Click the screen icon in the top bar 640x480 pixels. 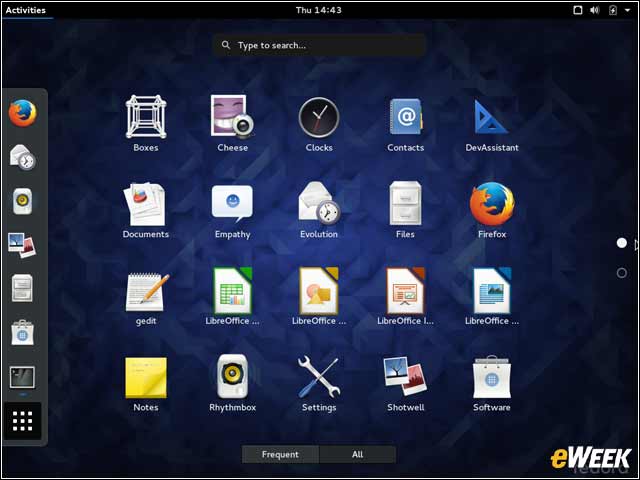point(578,10)
